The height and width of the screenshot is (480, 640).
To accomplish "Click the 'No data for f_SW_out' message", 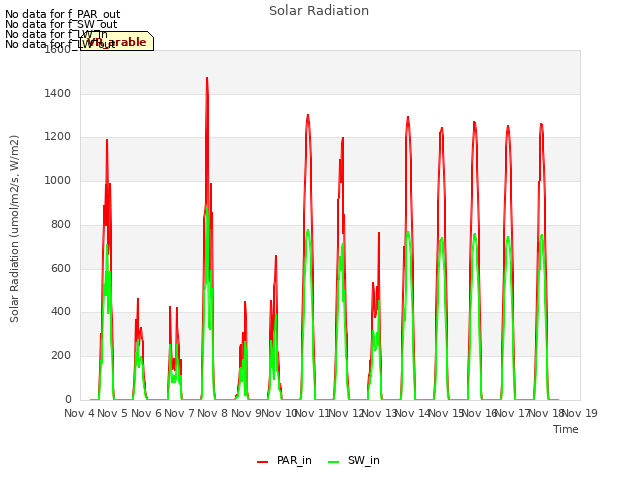I will 61,24.
